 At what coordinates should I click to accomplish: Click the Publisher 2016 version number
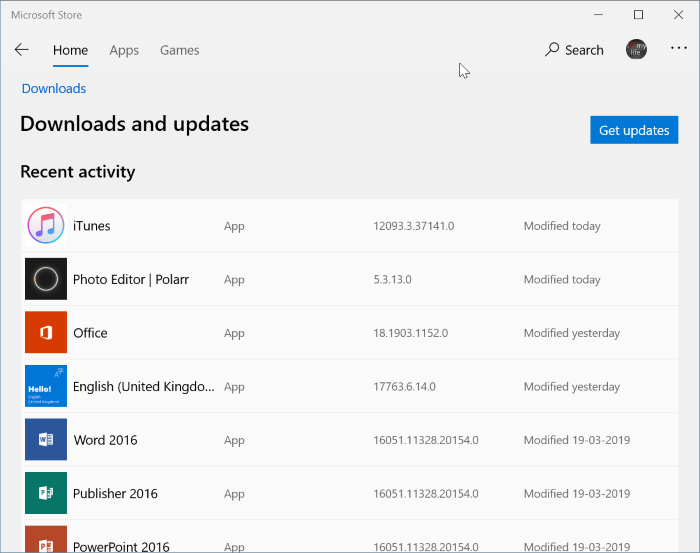pos(426,494)
